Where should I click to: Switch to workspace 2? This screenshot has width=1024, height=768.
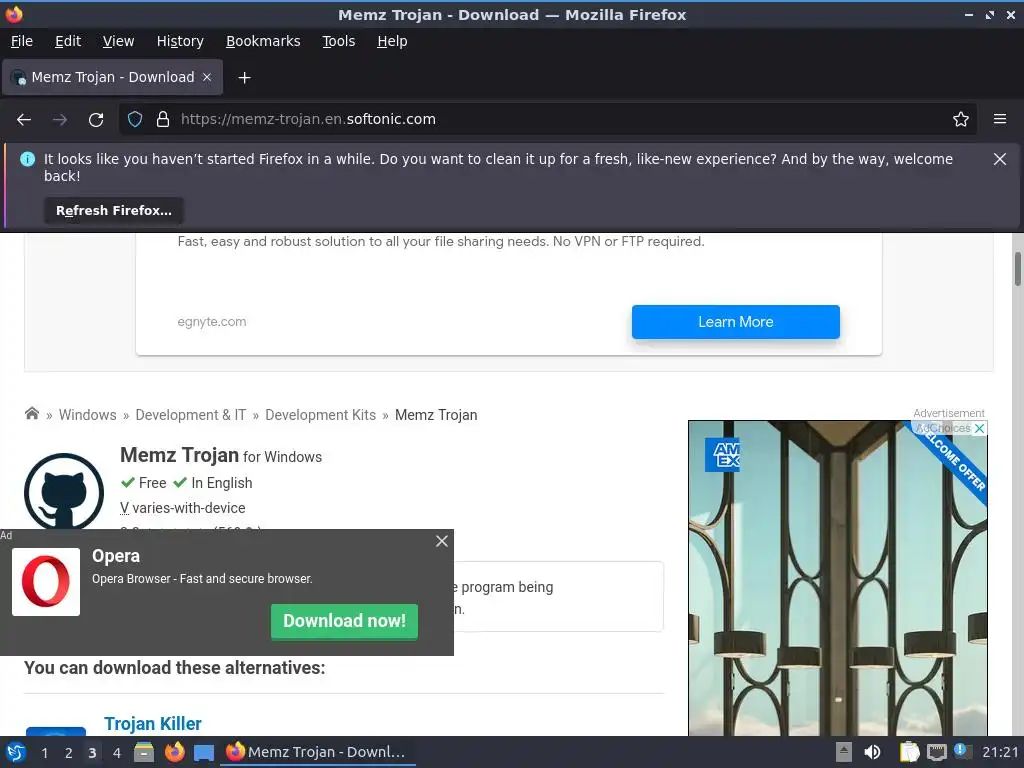[x=69, y=753]
